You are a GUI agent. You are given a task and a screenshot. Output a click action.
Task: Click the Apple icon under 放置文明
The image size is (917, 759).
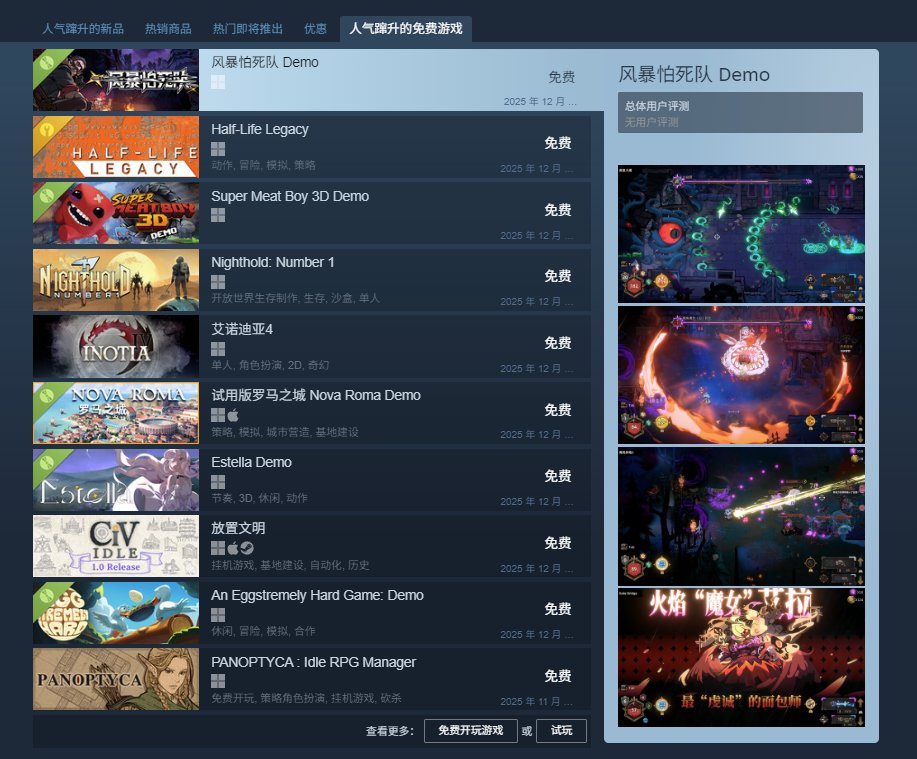click(233, 548)
